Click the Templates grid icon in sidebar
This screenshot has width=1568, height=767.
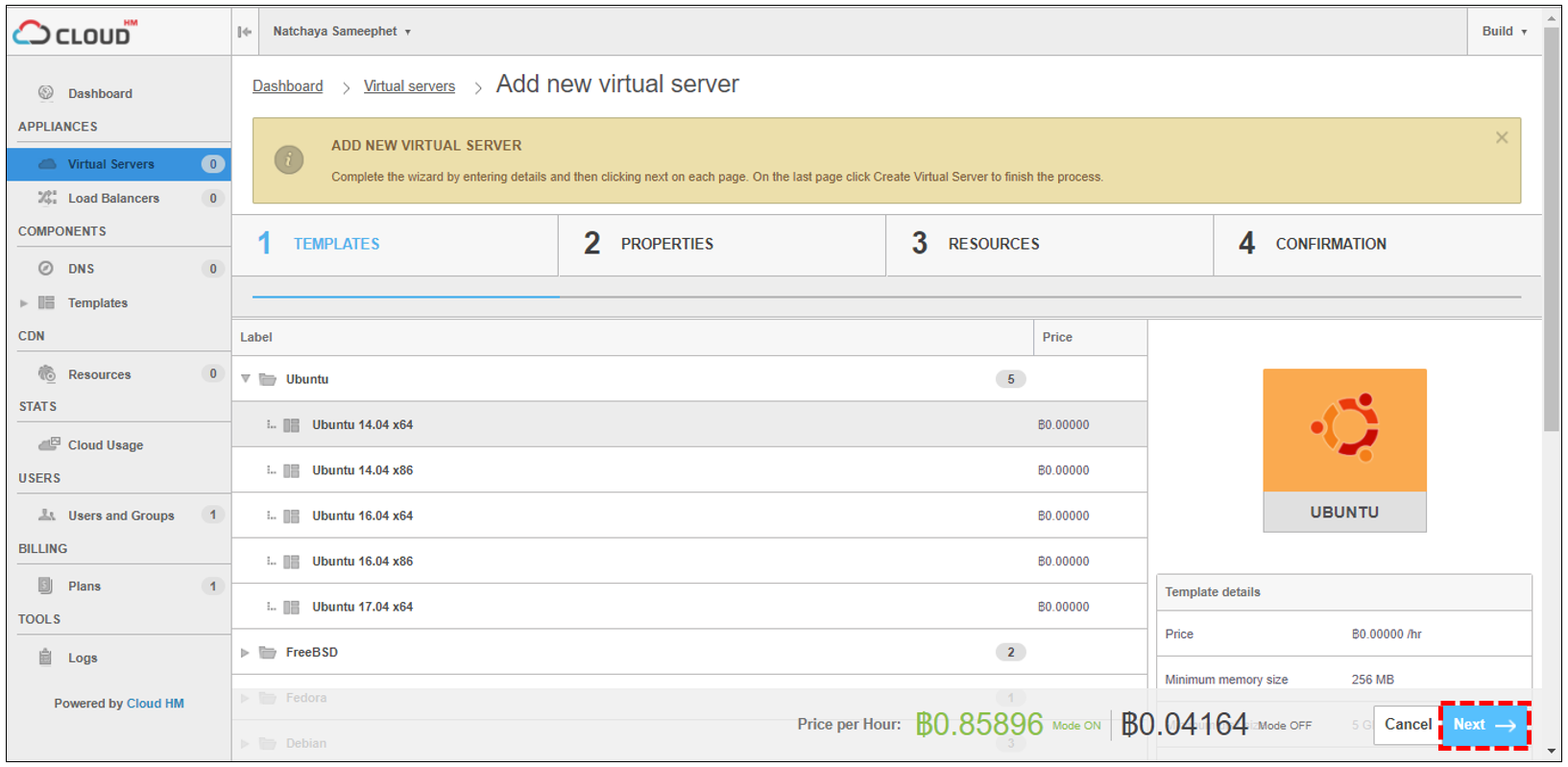pyautogui.click(x=46, y=302)
